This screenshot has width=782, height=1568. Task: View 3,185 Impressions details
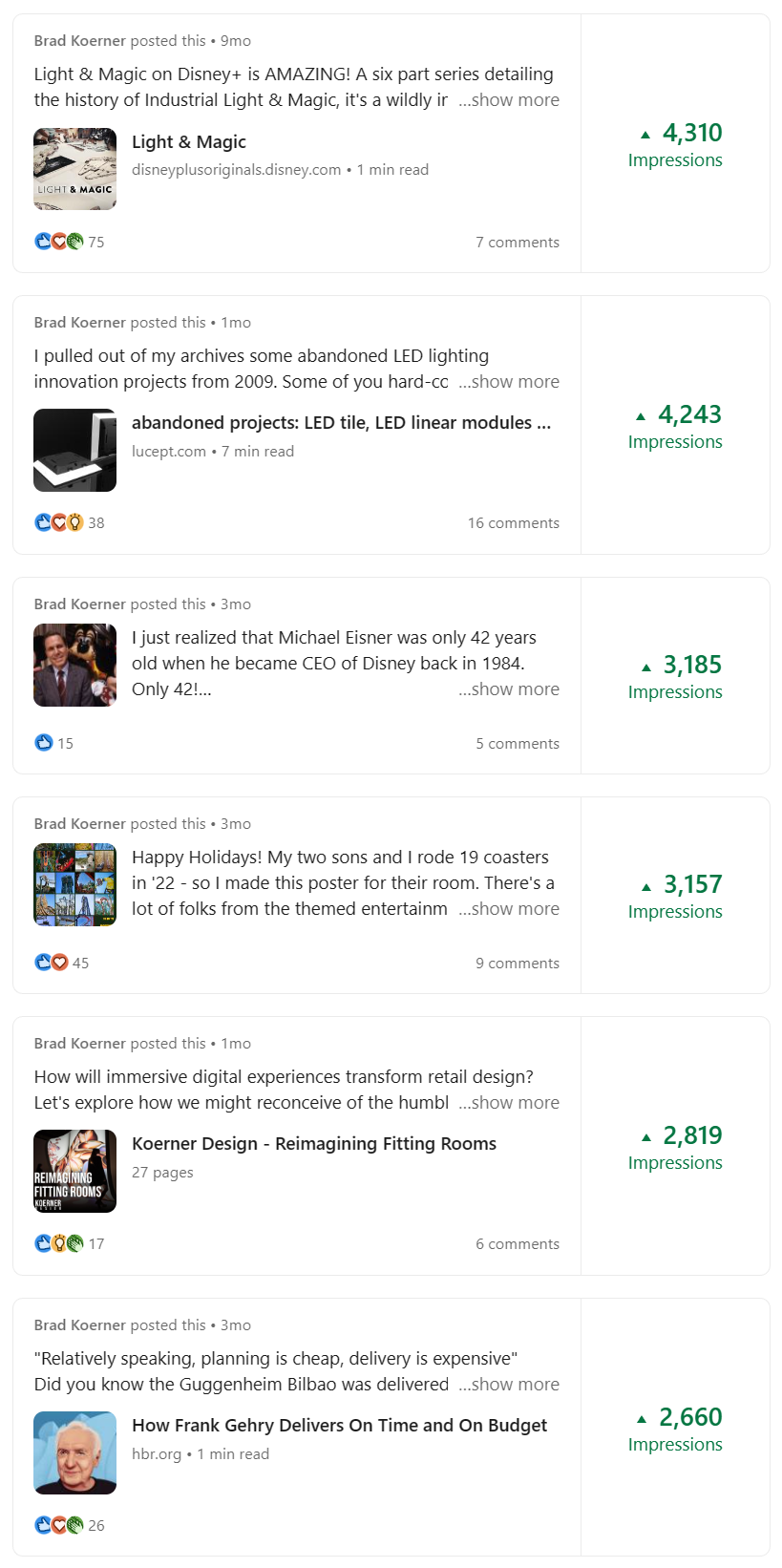(x=675, y=676)
